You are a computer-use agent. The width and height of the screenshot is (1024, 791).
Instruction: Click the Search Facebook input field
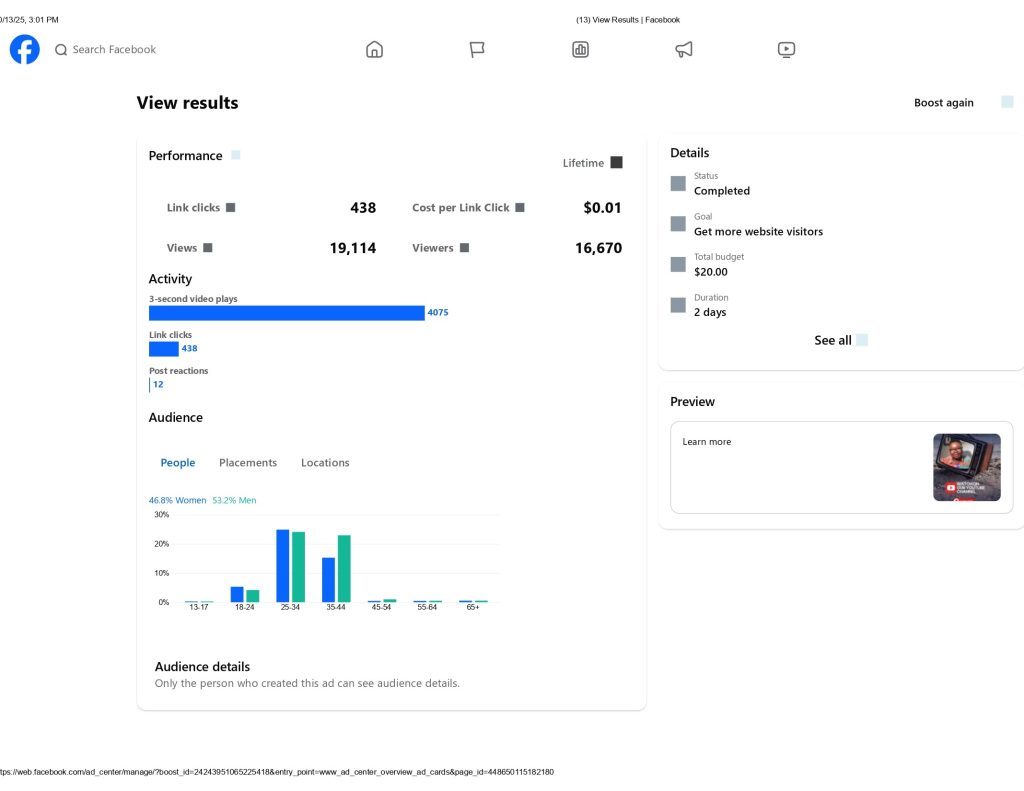[114, 49]
